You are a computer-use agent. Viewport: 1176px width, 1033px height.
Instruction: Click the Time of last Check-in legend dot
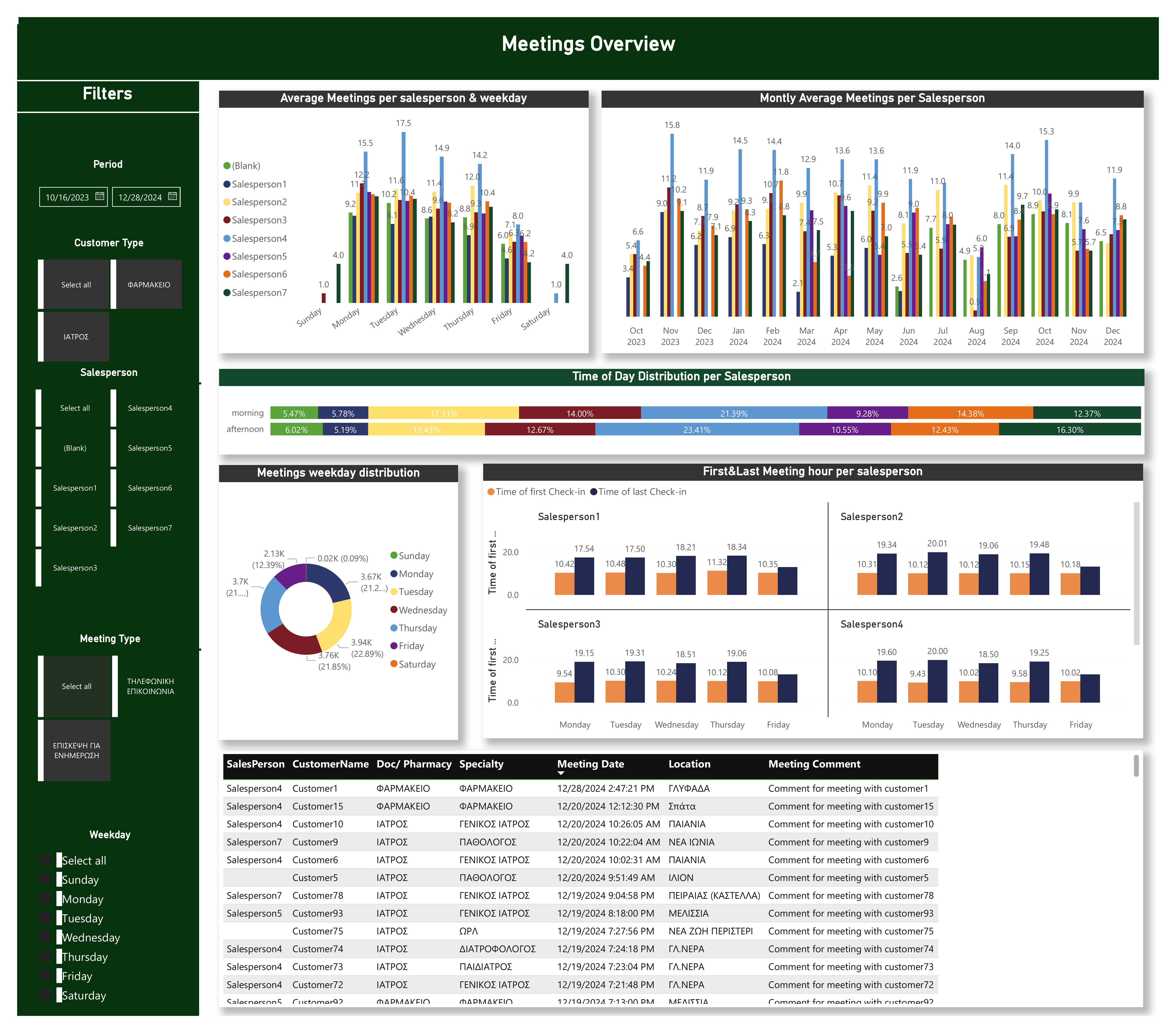(x=594, y=492)
